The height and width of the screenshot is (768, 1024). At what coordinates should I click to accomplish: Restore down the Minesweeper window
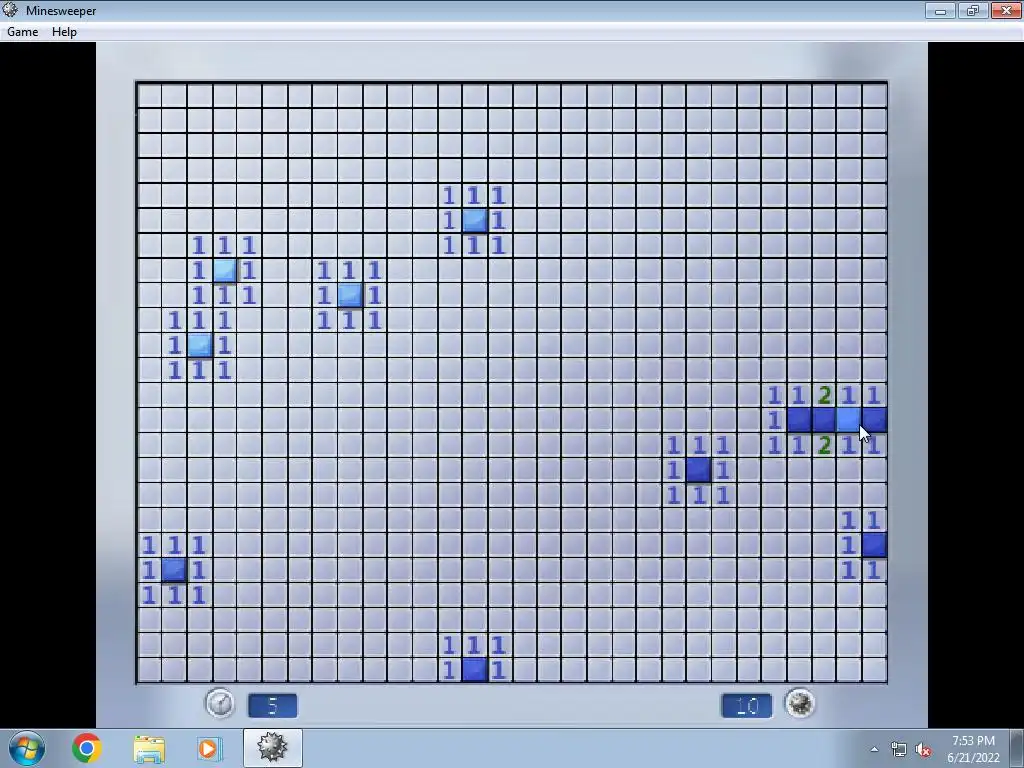pos(973,10)
